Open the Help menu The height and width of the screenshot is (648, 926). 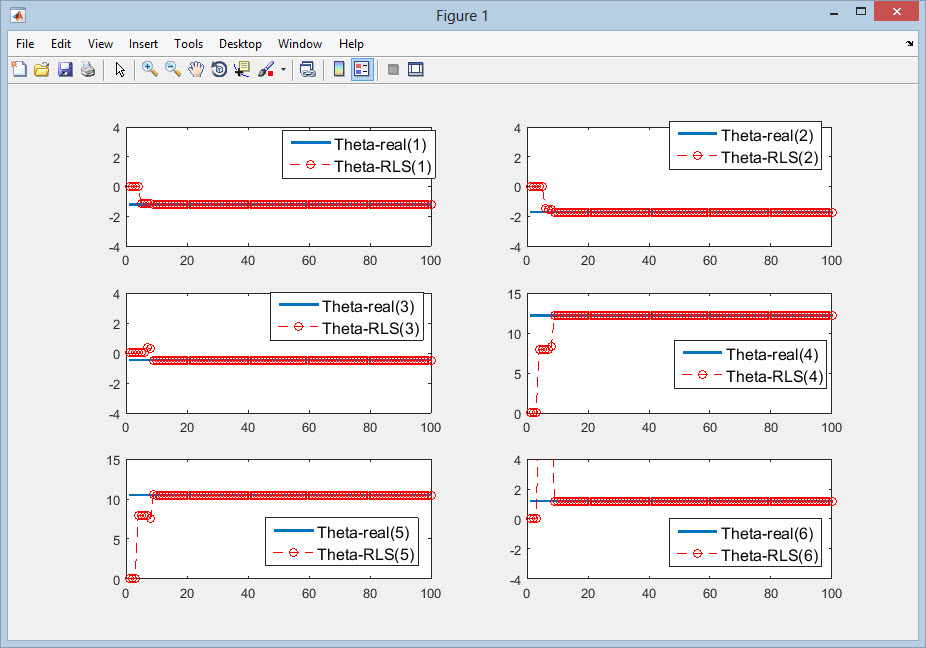tap(351, 44)
